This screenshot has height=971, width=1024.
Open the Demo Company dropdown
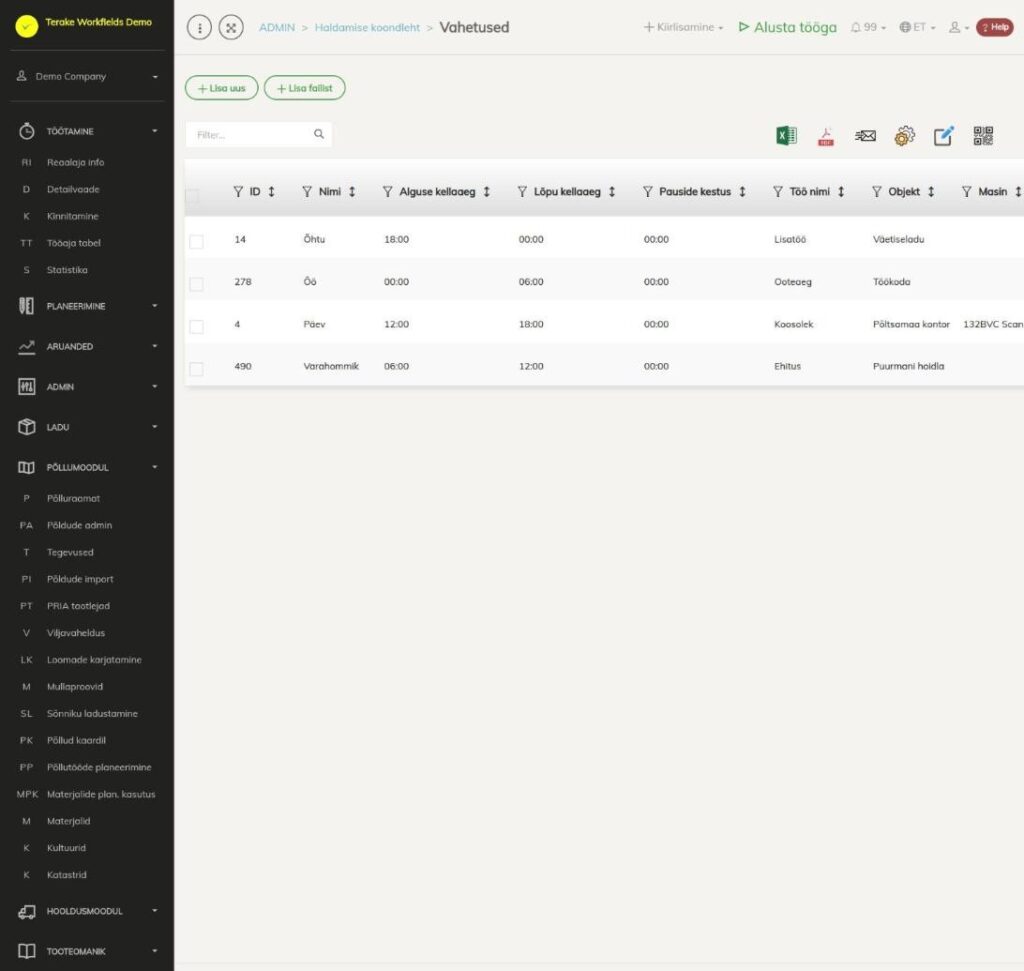pyautogui.click(x=88, y=76)
